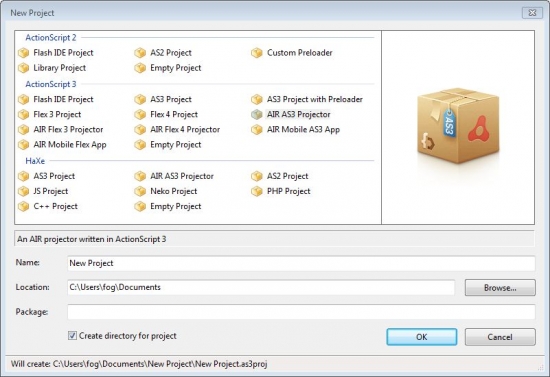Viewport: 550px width, 377px height.
Task: Click the ActionScript 3 group header
Action: point(51,84)
